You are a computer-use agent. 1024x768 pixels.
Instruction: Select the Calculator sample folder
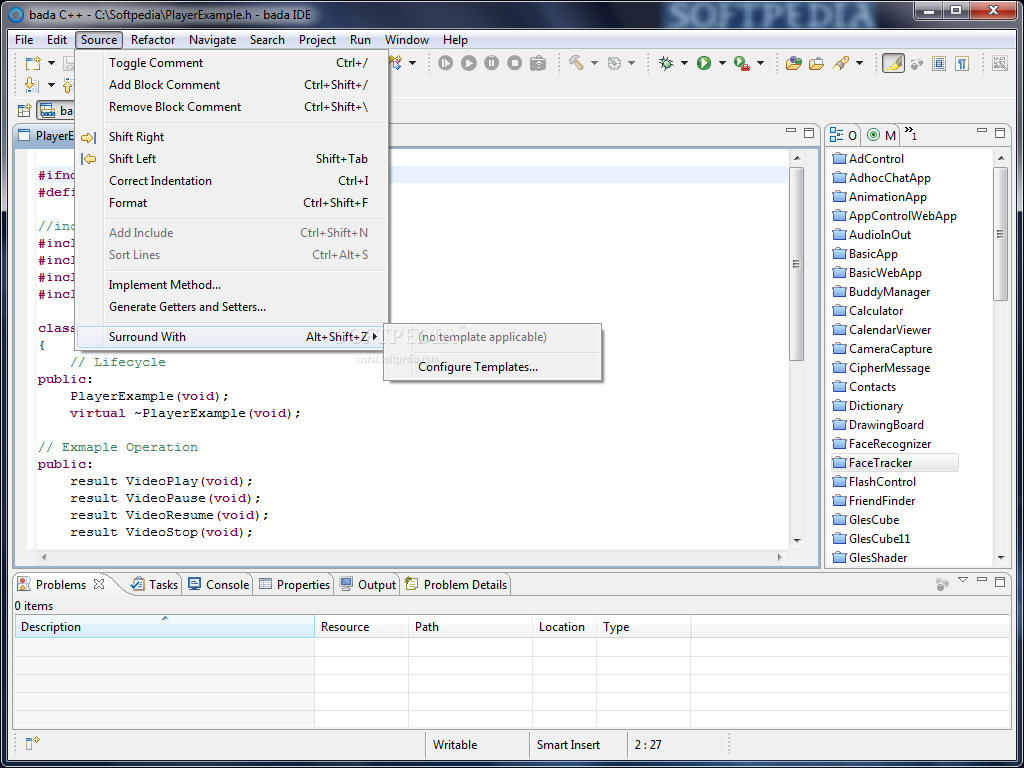(868, 311)
